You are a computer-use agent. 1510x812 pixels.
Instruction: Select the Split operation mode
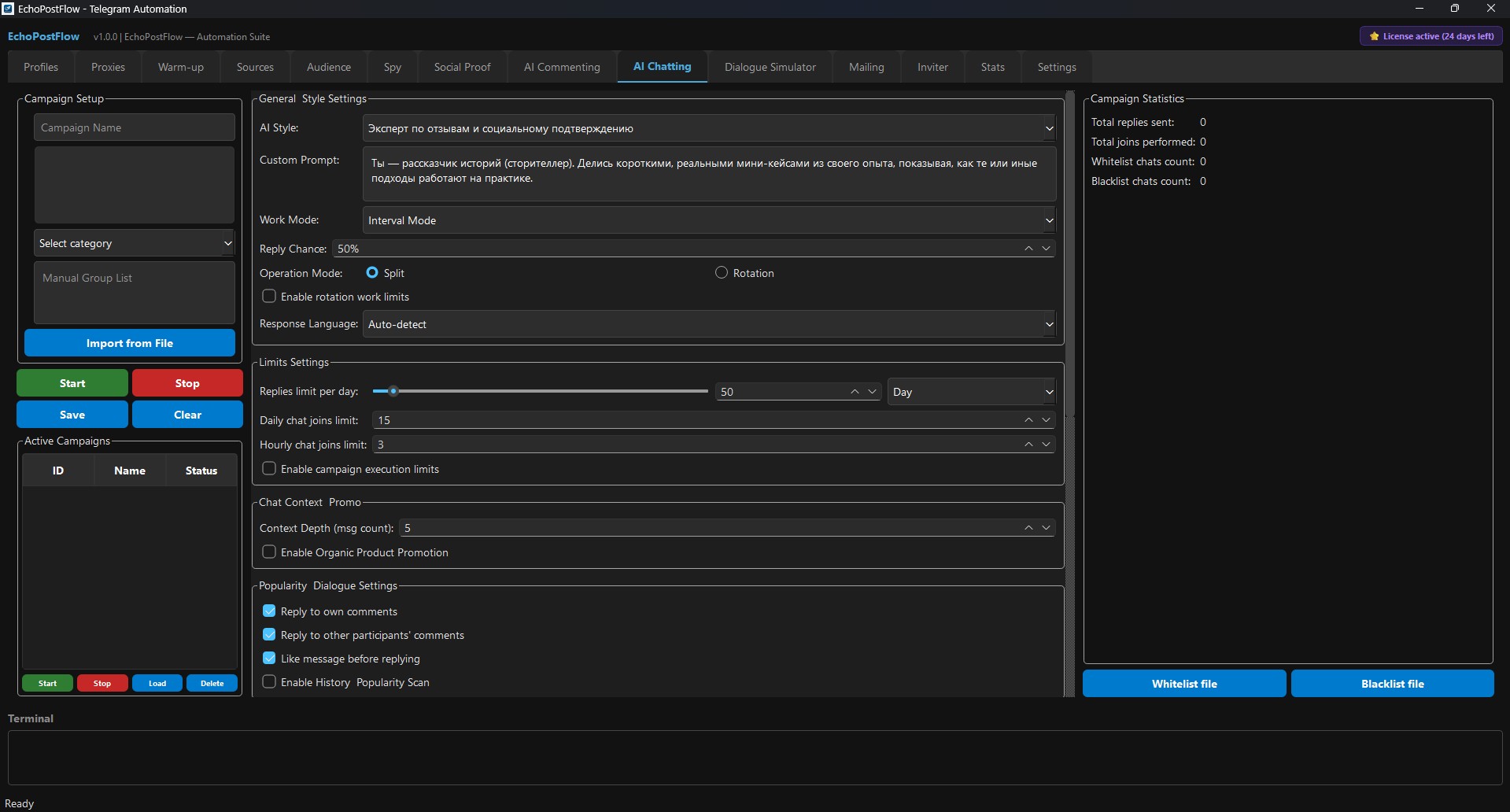(372, 272)
